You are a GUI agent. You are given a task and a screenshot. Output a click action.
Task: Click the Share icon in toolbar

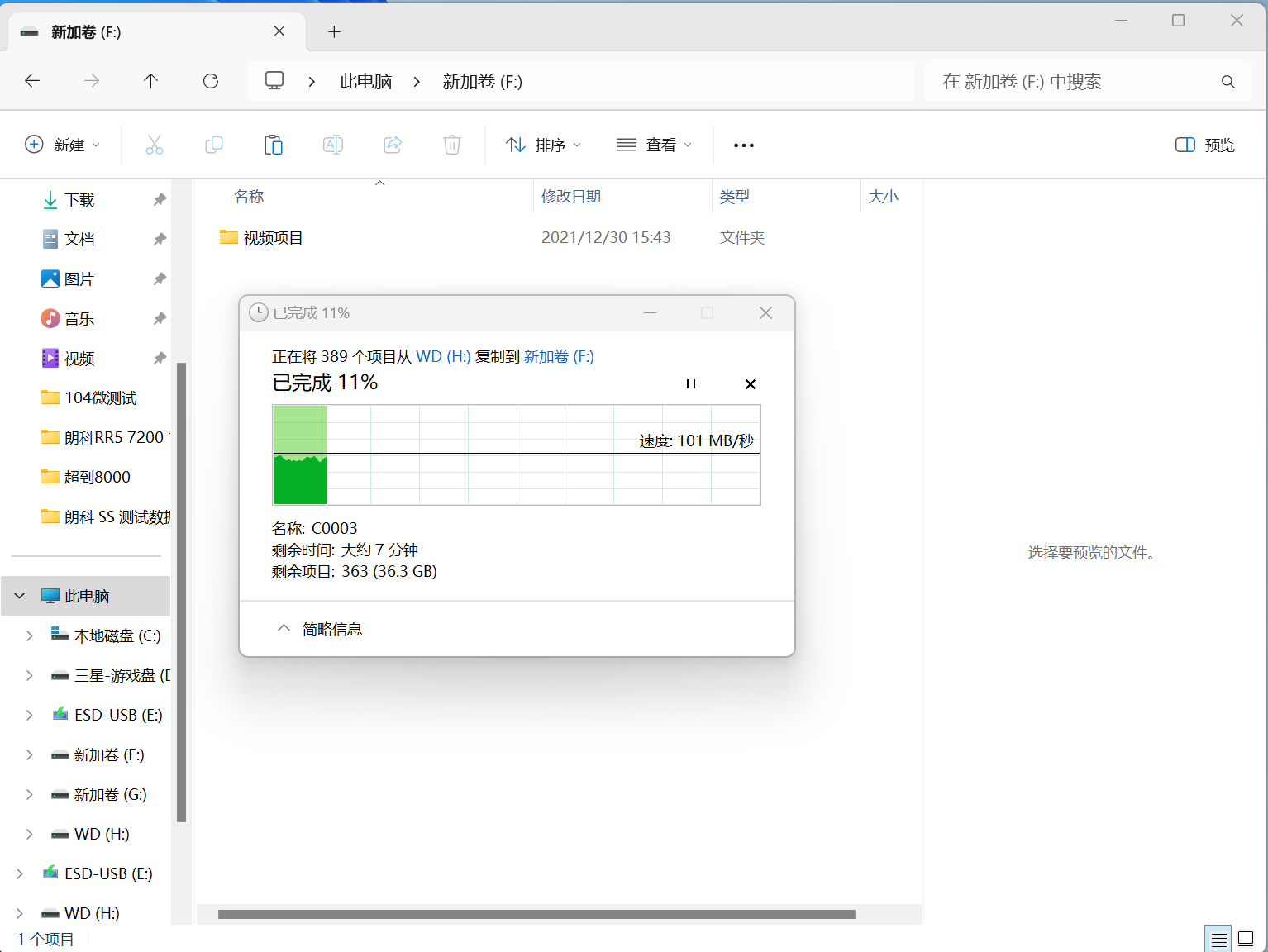point(393,145)
